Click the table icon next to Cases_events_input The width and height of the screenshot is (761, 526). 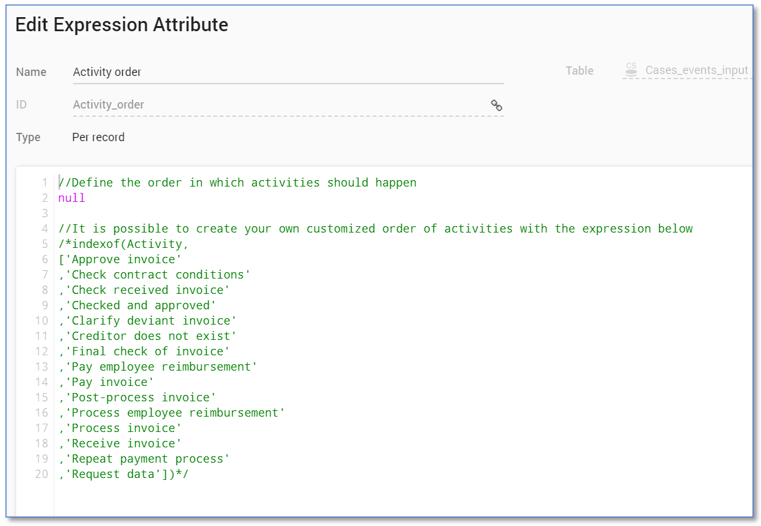(631, 70)
